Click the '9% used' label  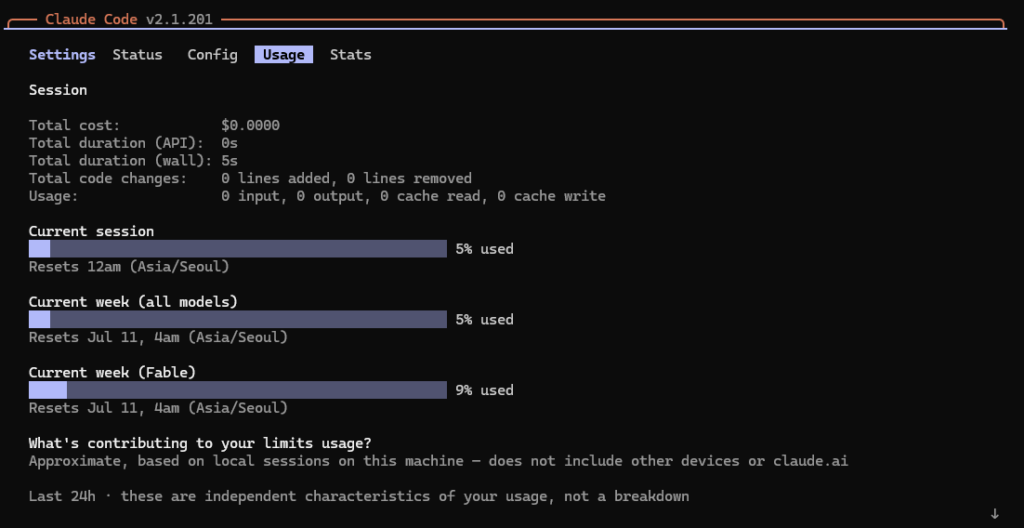(485, 390)
